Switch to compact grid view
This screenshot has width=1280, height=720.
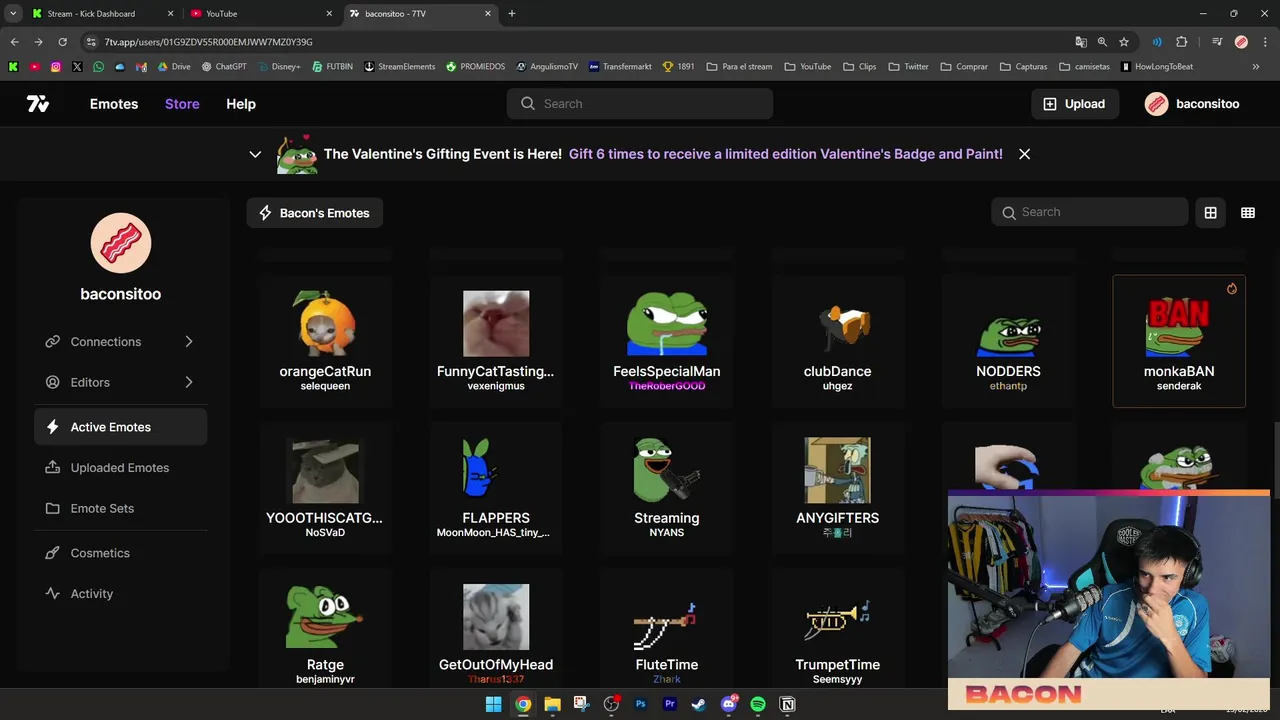[1248, 213]
